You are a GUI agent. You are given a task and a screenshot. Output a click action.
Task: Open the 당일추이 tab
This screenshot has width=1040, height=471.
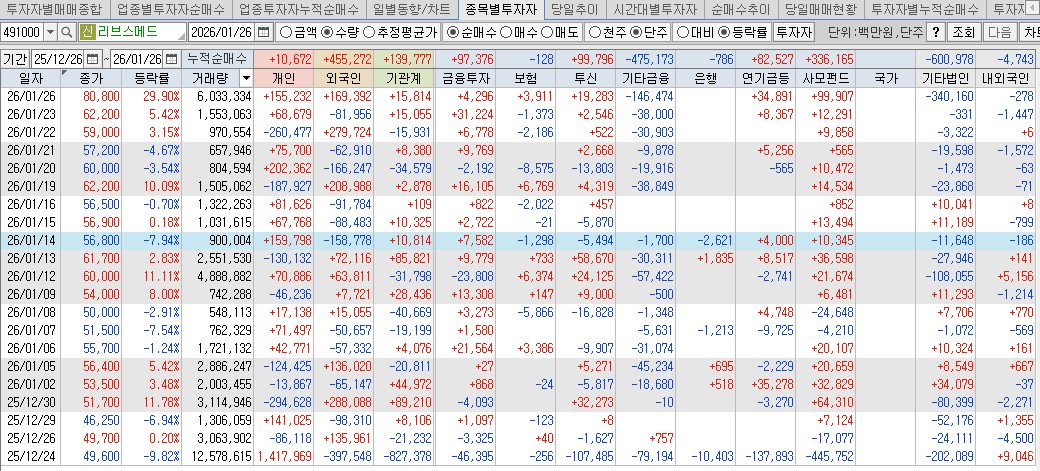point(574,9)
